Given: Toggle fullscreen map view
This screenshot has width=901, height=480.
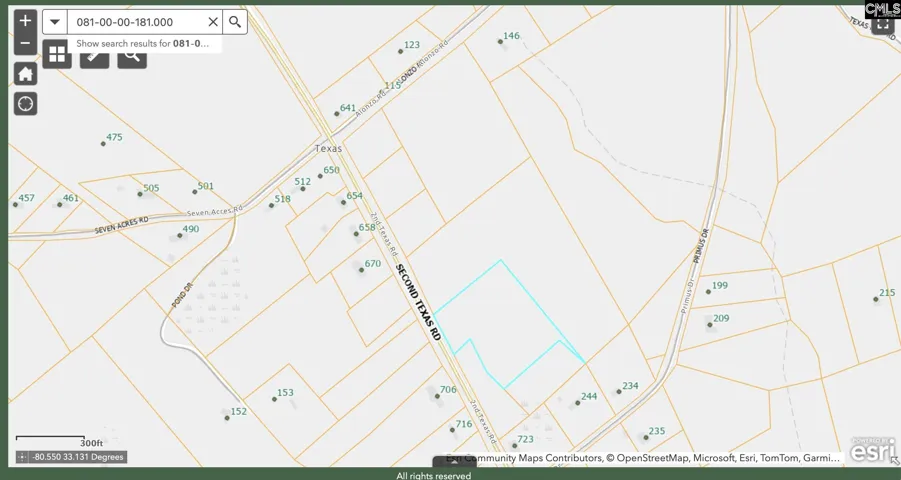Looking at the screenshot, I should 882,24.
